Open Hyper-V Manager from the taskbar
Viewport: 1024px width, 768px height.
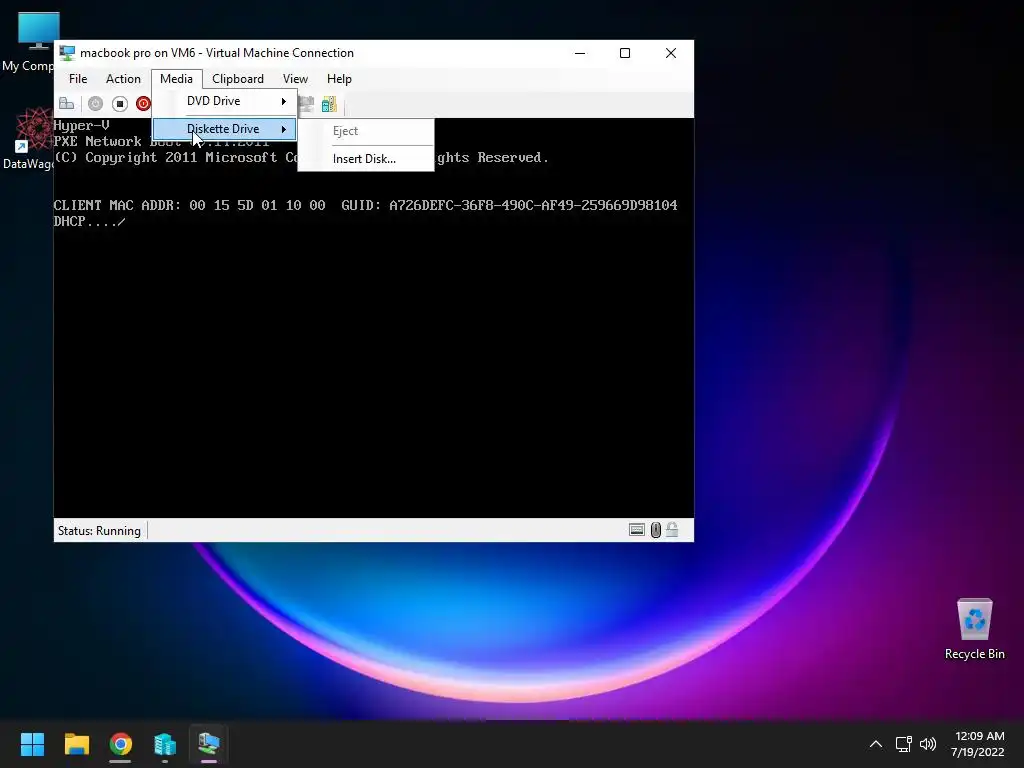coord(165,744)
